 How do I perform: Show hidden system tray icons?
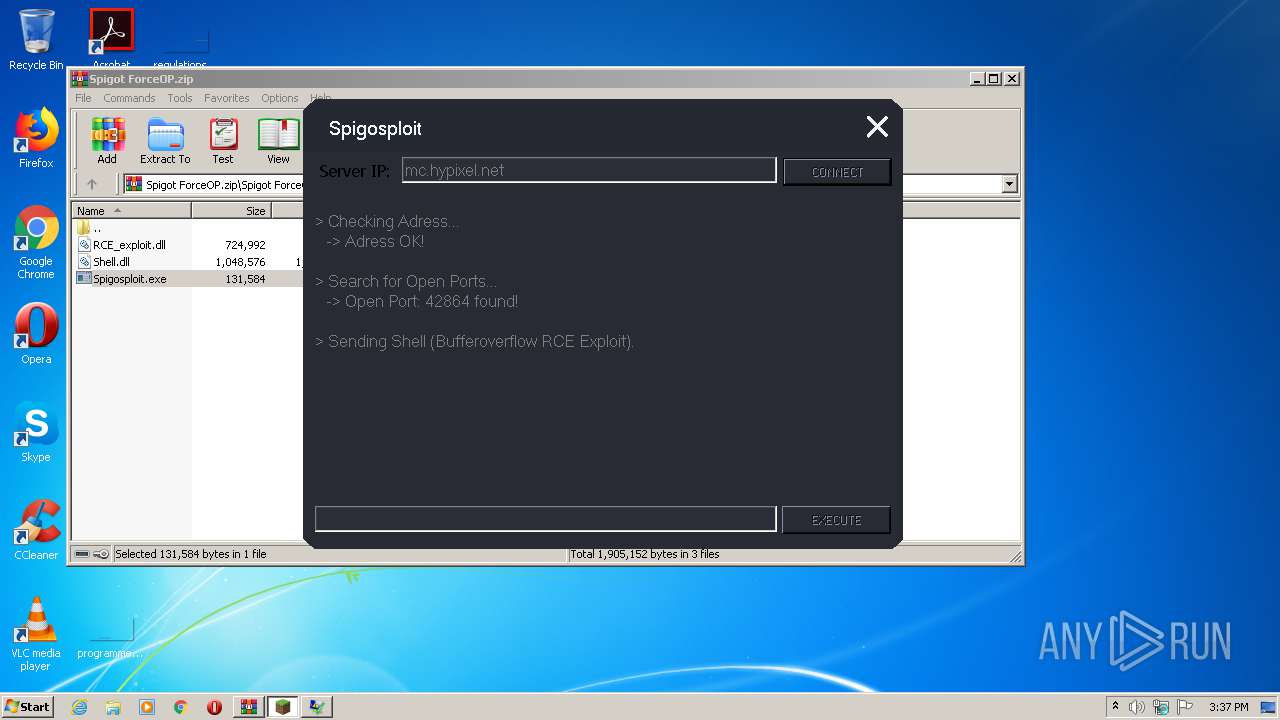pos(1115,706)
